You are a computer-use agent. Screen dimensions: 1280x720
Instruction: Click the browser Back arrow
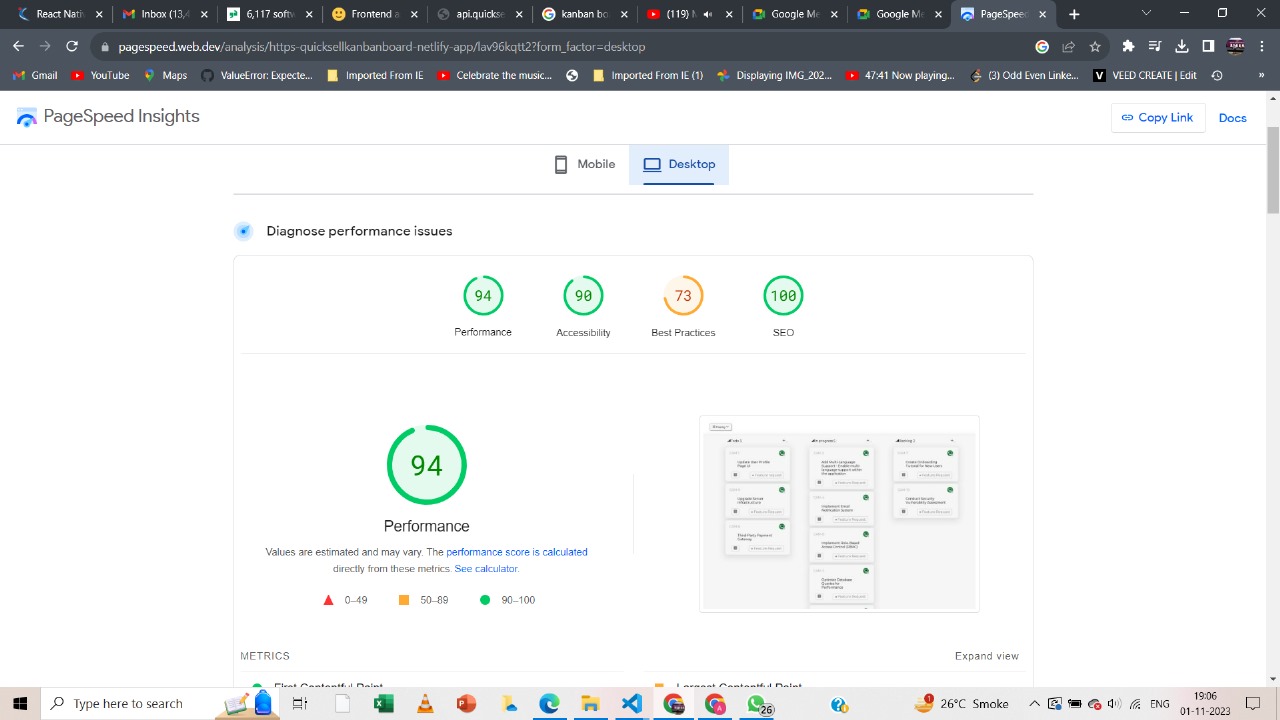click(x=18, y=46)
